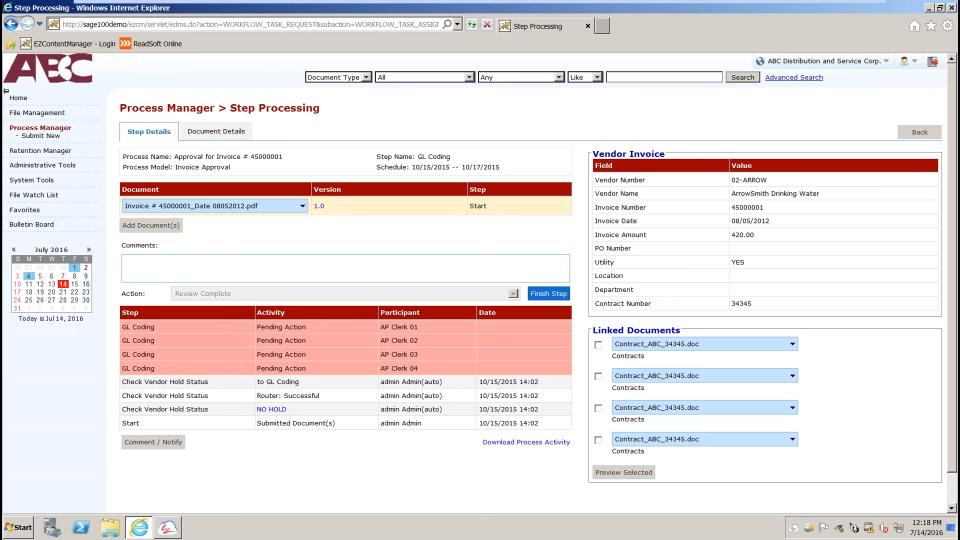The image size is (960, 540).
Task: Open Download Process Activity link
Action: coord(526,442)
